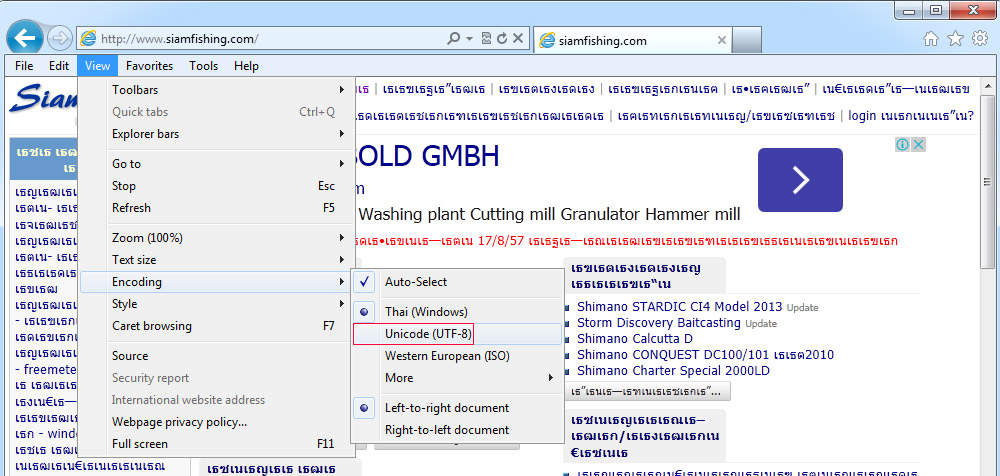Open Shimano STARDIC CI4 Model 2013 link
This screenshot has height=476, width=1000.
[679, 307]
